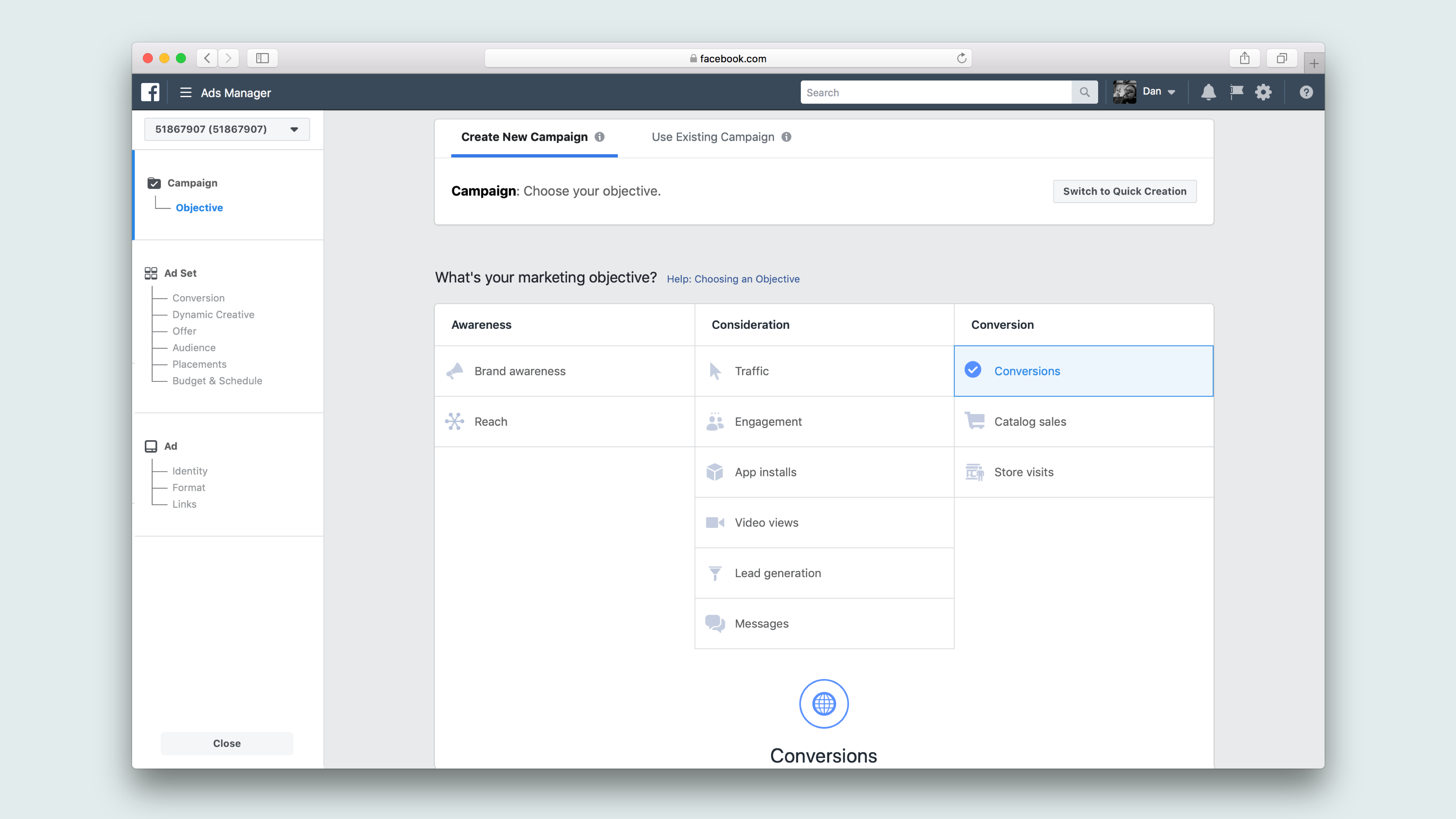Select Format under the Ad section
The width and height of the screenshot is (1456, 819).
pyautogui.click(x=189, y=487)
